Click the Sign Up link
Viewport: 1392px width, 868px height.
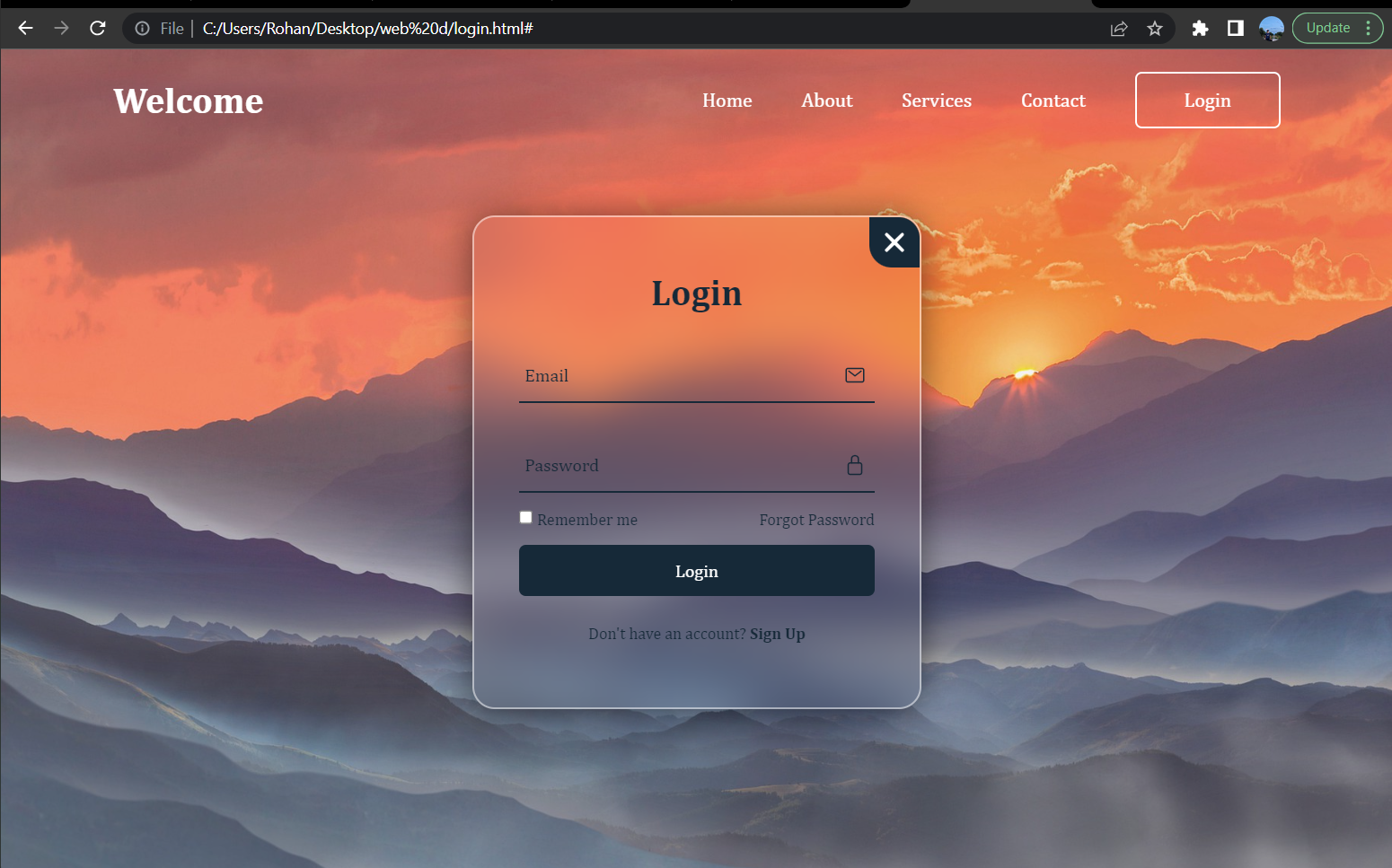coord(777,634)
